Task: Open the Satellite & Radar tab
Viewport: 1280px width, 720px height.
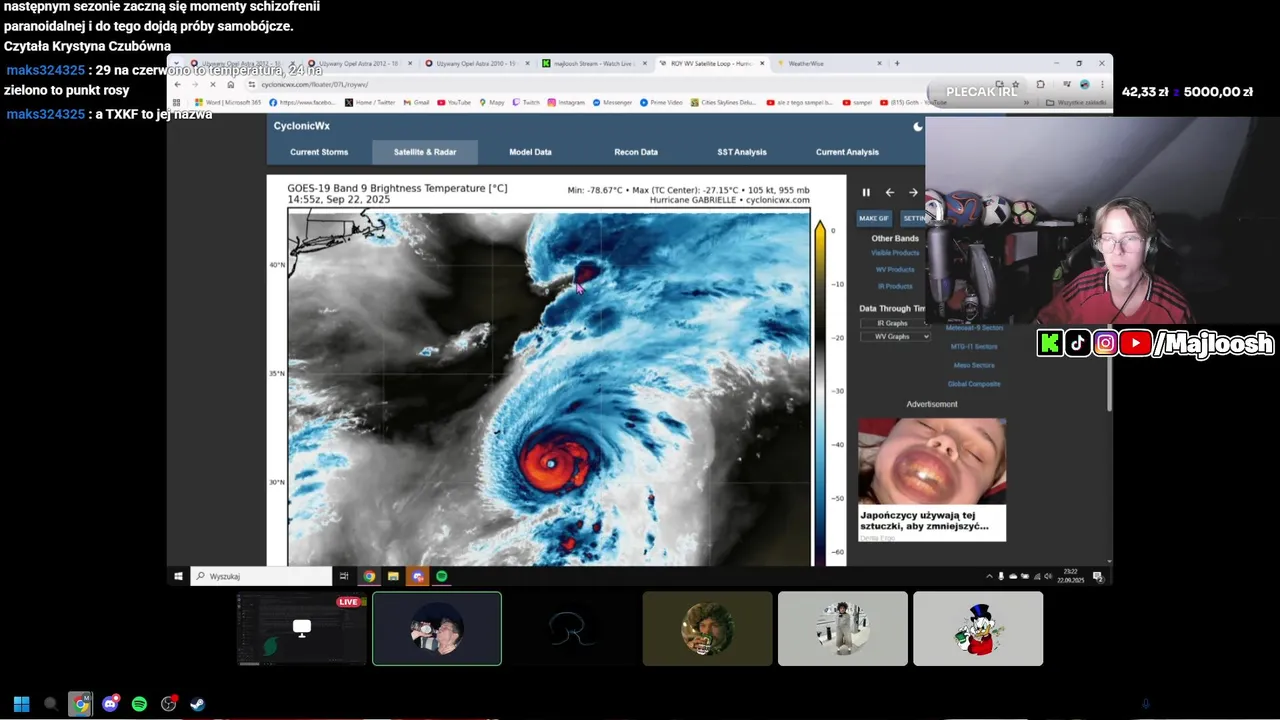Action: coord(425,152)
